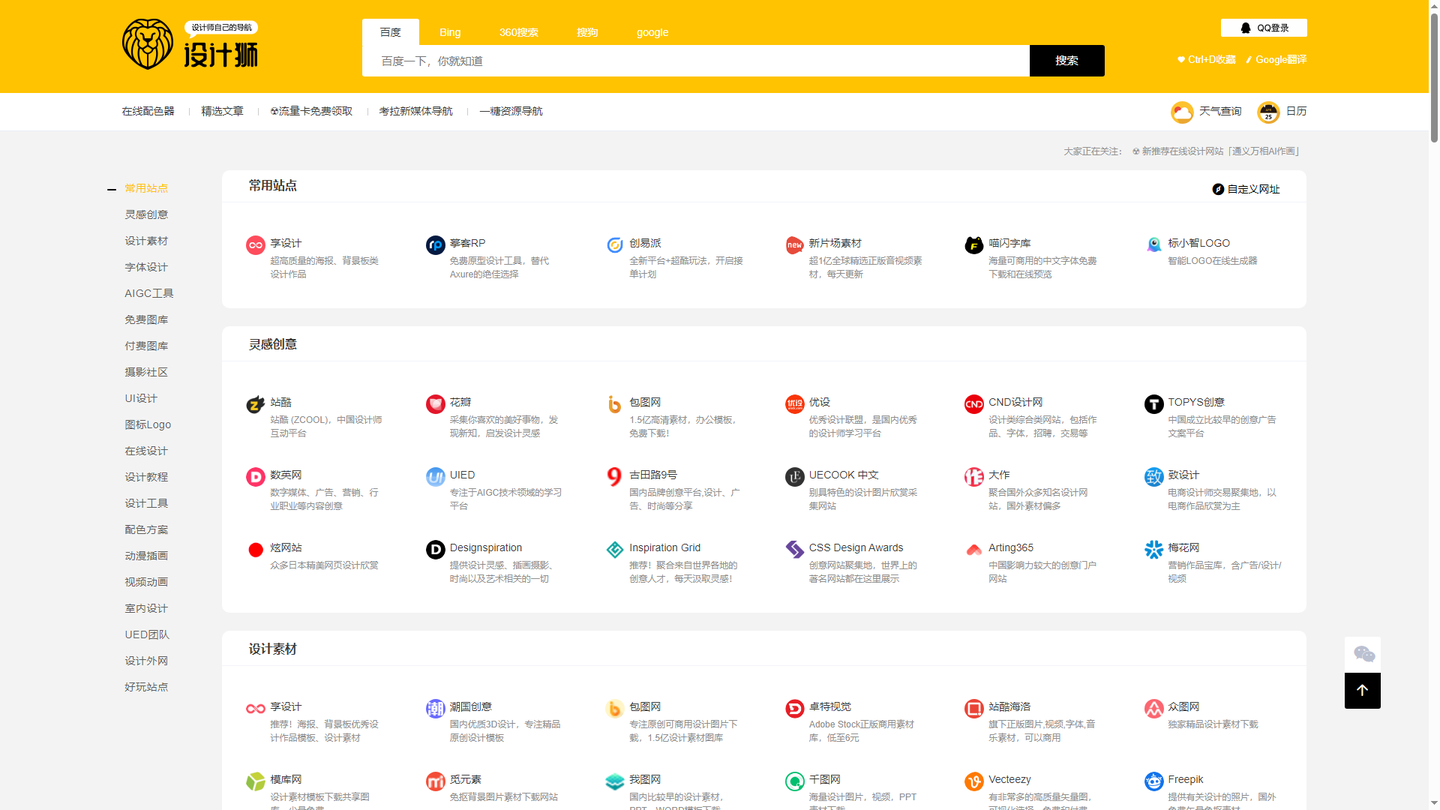Open the 新片场素材 icon
Screen dimensions: 1440x810
794,245
